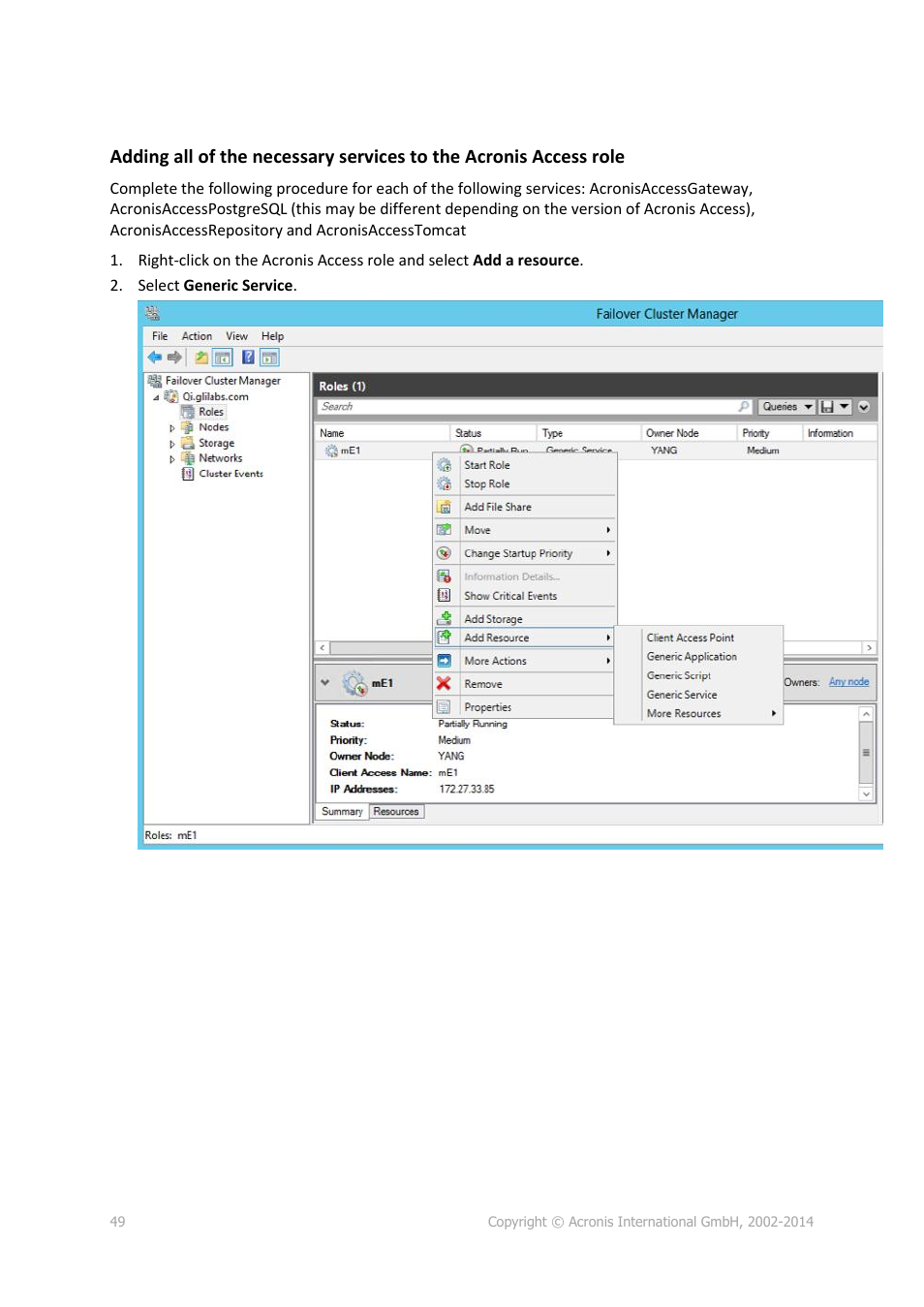The height and width of the screenshot is (1307, 924).
Task: Click the Add File Share folder icon
Action: [444, 507]
